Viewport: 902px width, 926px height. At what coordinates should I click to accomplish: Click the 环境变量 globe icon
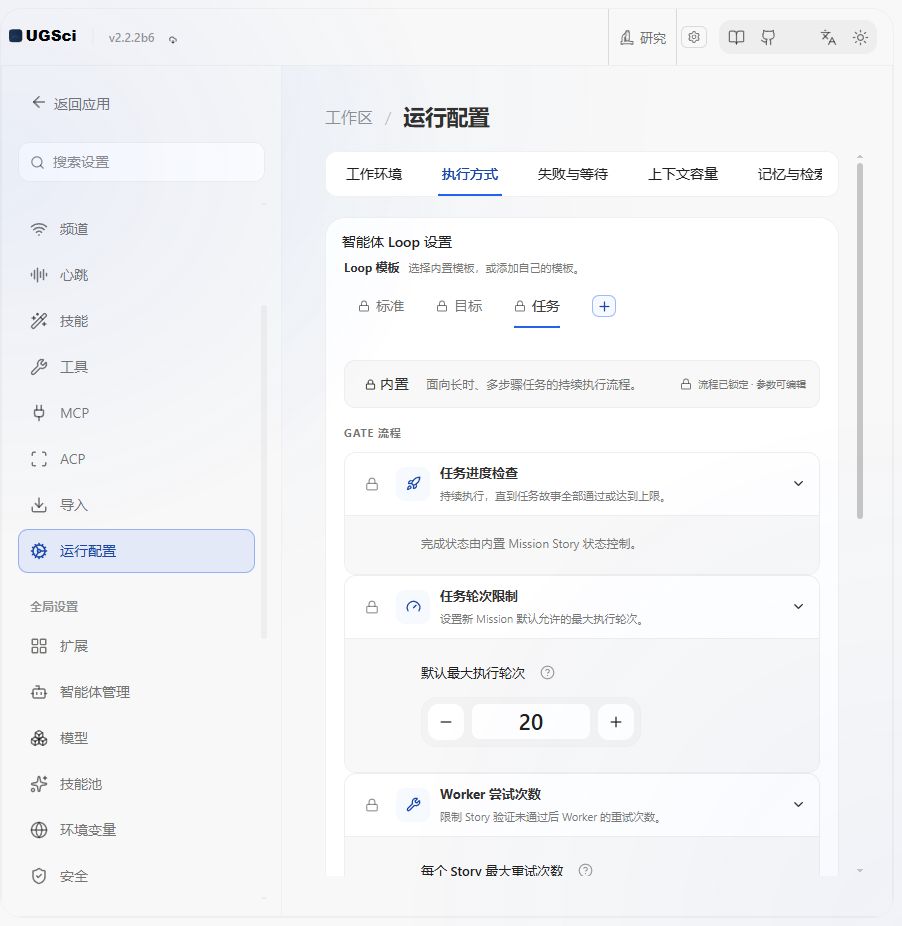(x=39, y=830)
